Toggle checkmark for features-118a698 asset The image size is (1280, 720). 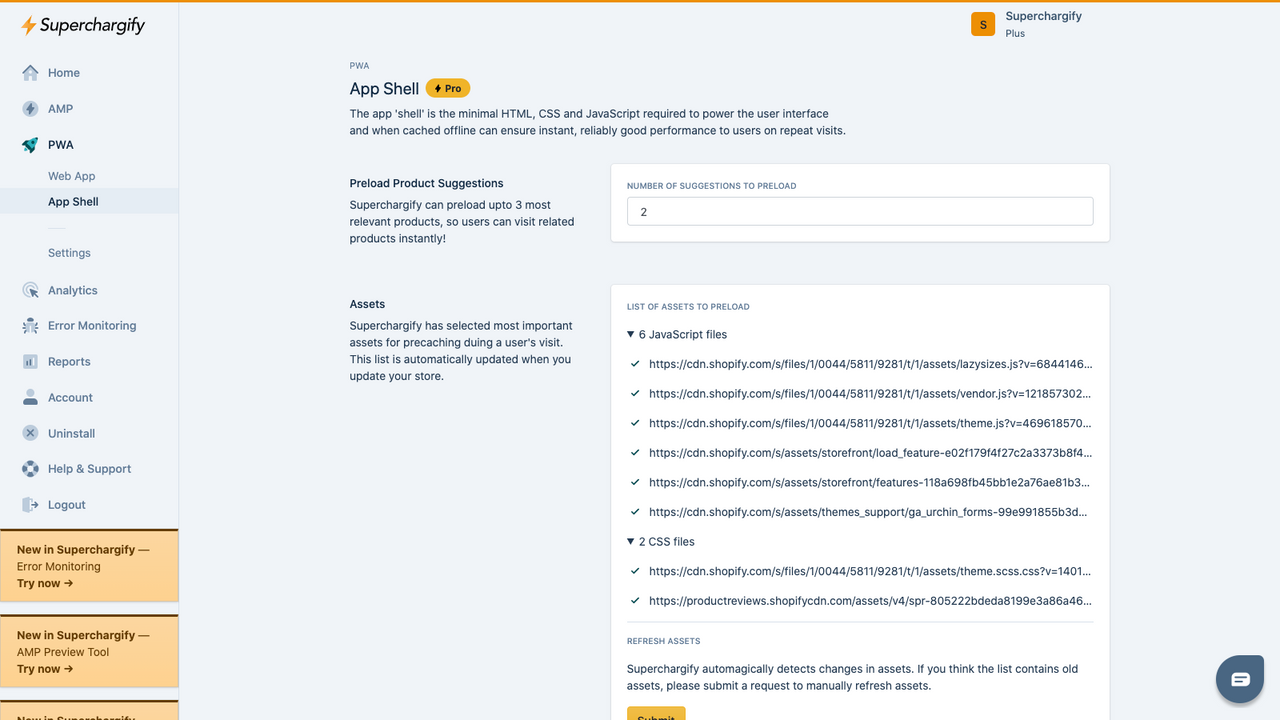pyautogui.click(x=635, y=482)
